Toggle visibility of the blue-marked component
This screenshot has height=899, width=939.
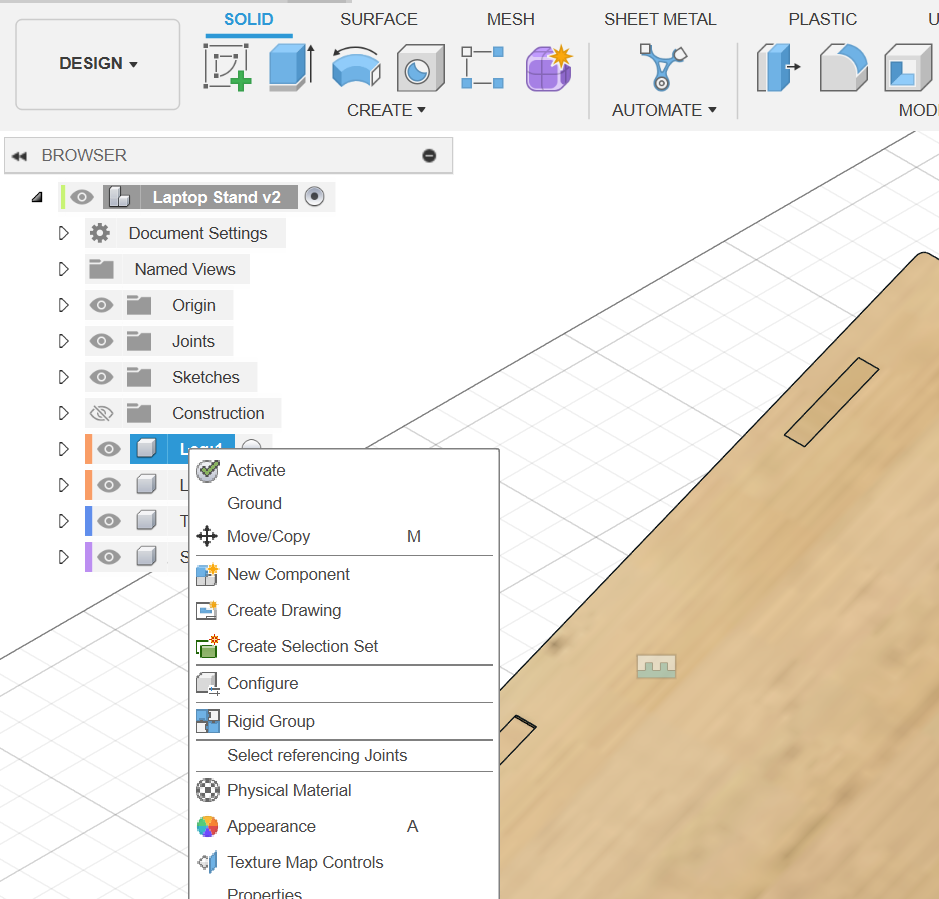pos(109,520)
